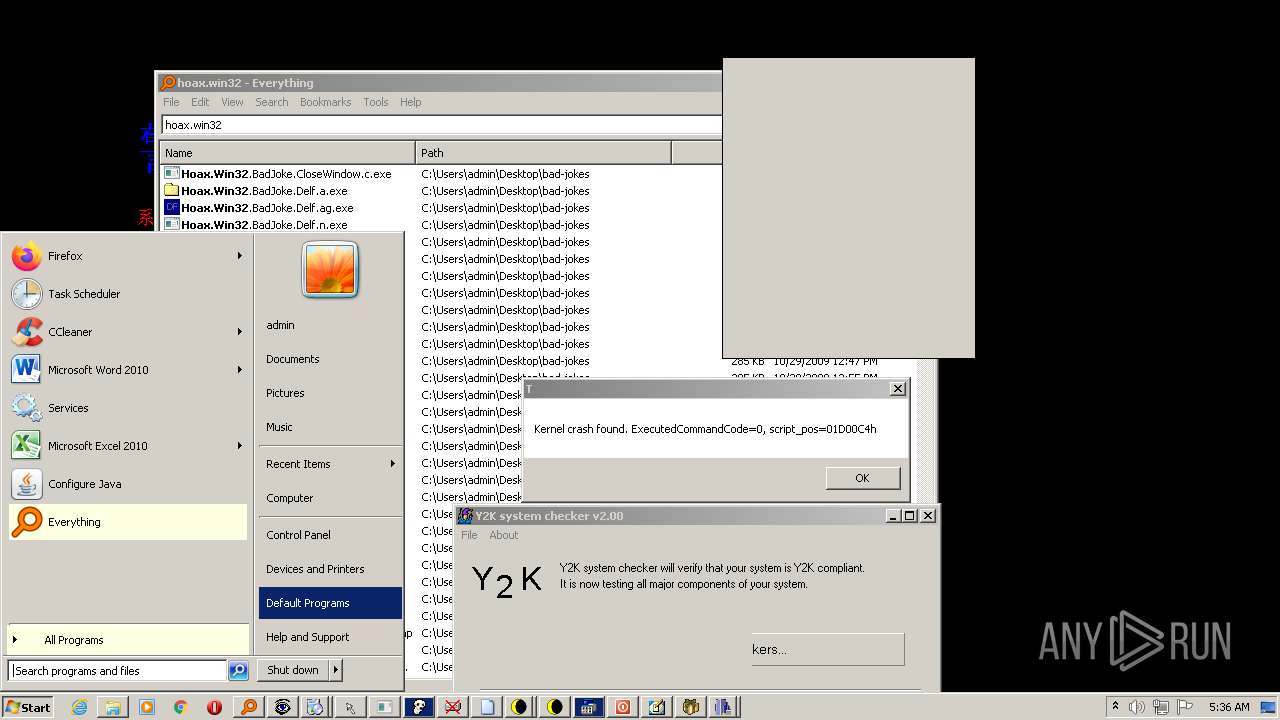Open Music from the Start menu

tap(330, 427)
